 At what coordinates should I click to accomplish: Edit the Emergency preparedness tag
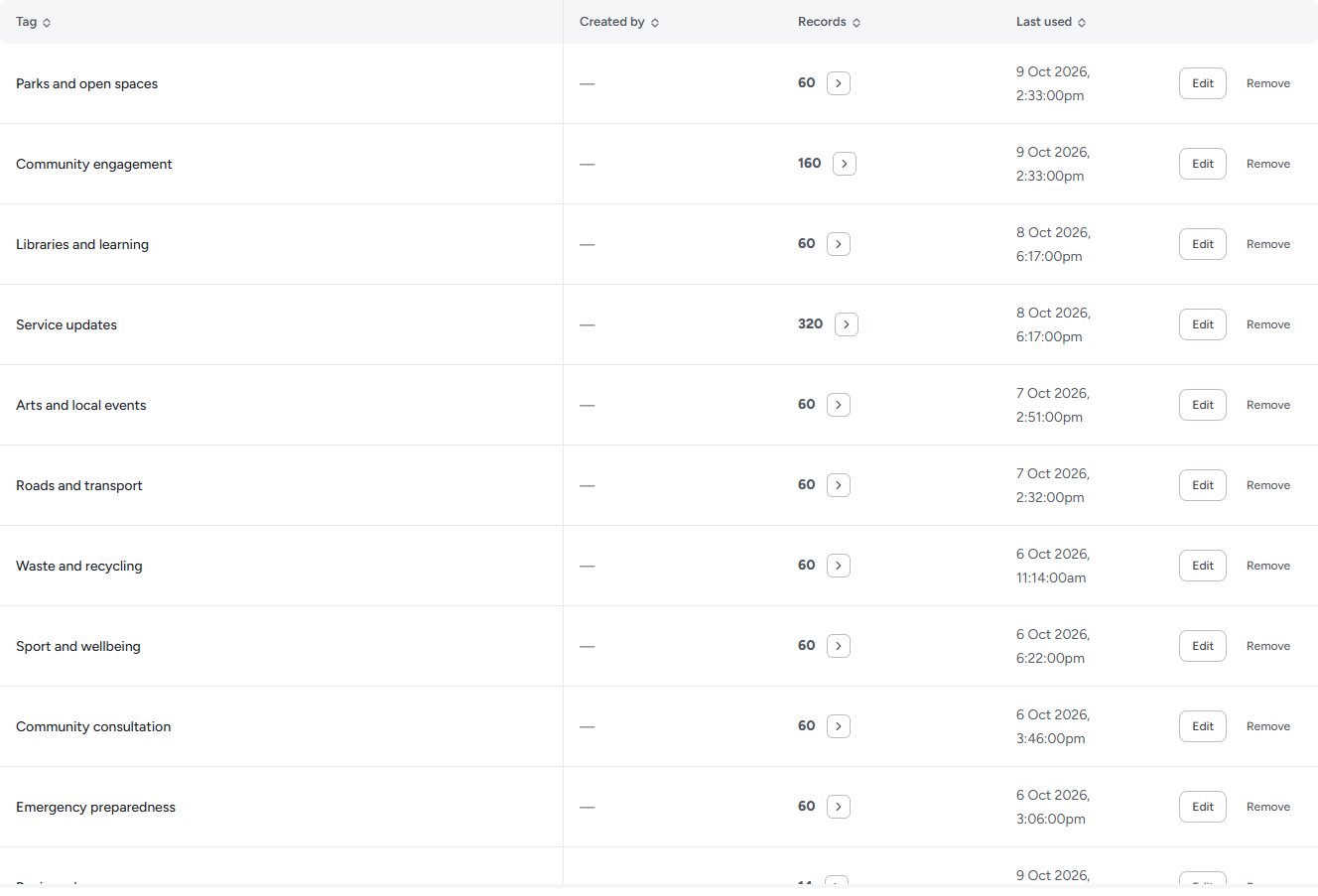pos(1203,807)
